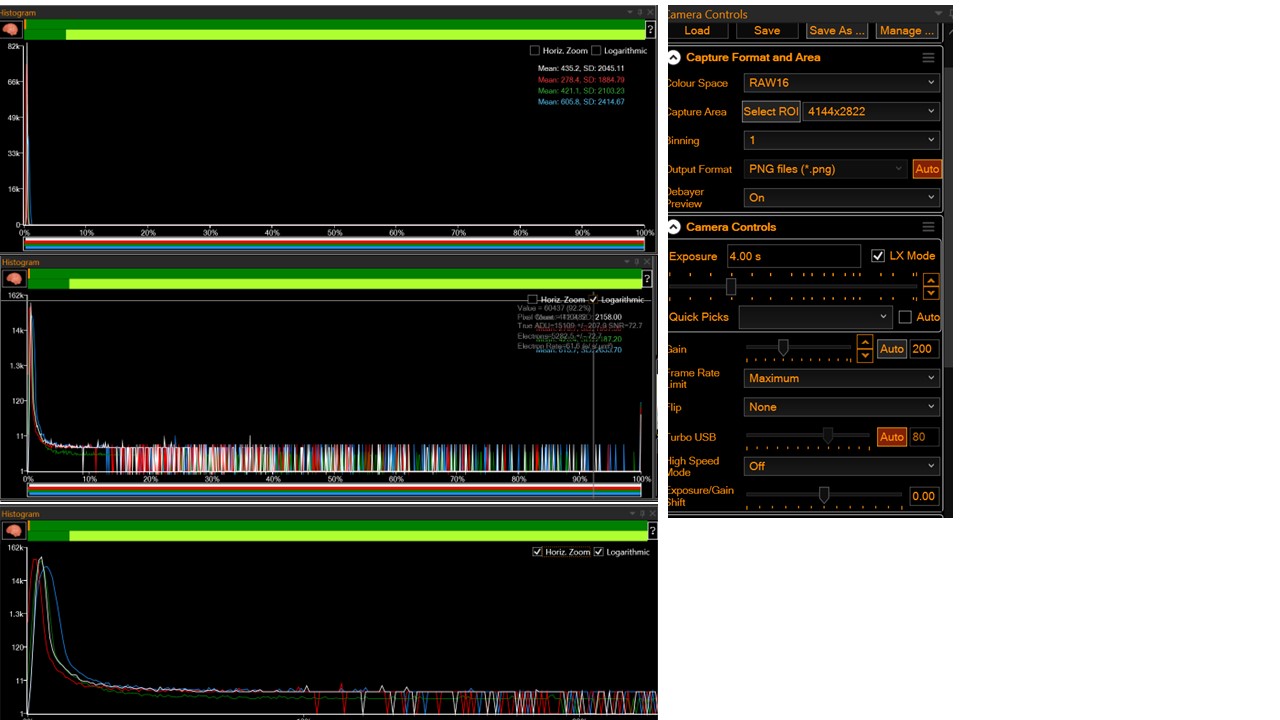This screenshot has height=720, width=1280.
Task: Open help with the question mark in the top histogram
Action: pos(651,30)
